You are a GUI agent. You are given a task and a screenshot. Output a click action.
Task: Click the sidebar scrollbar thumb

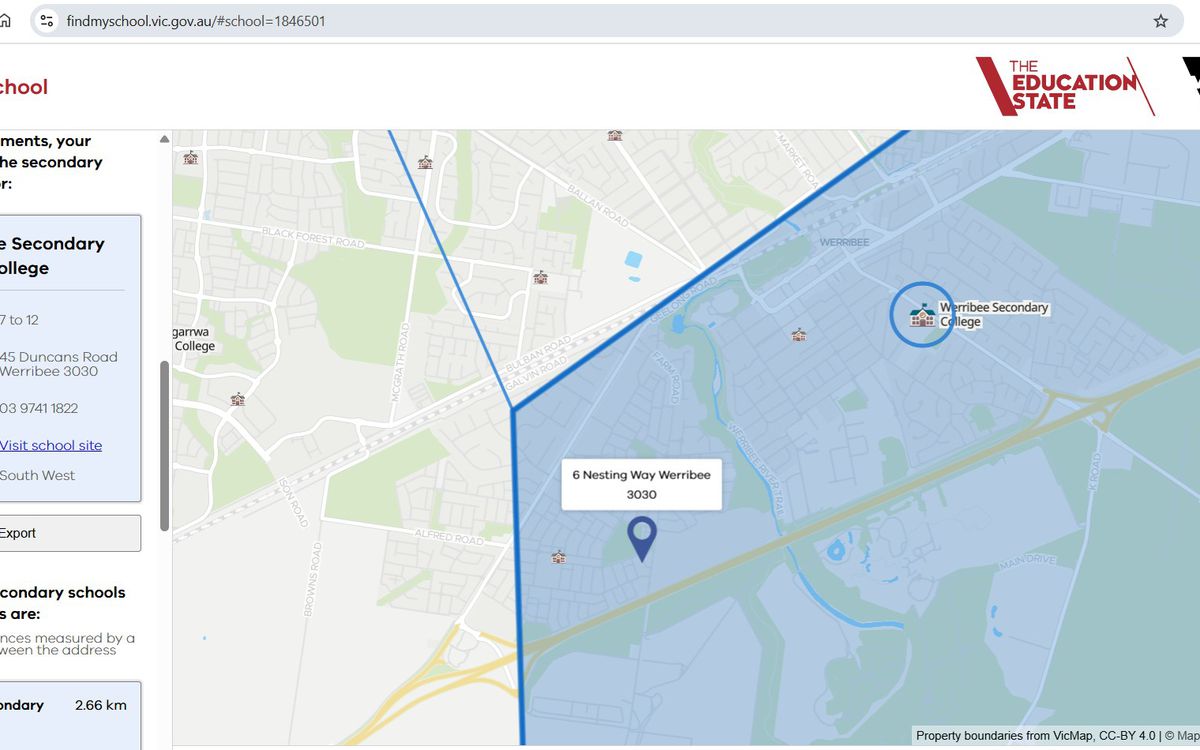click(x=165, y=445)
